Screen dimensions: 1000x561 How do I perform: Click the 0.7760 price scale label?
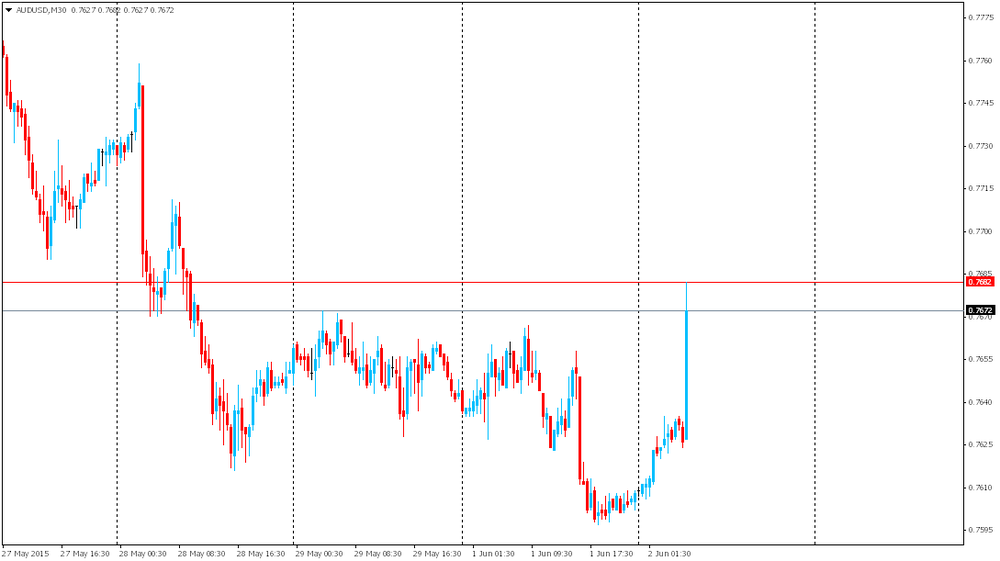(x=981, y=61)
